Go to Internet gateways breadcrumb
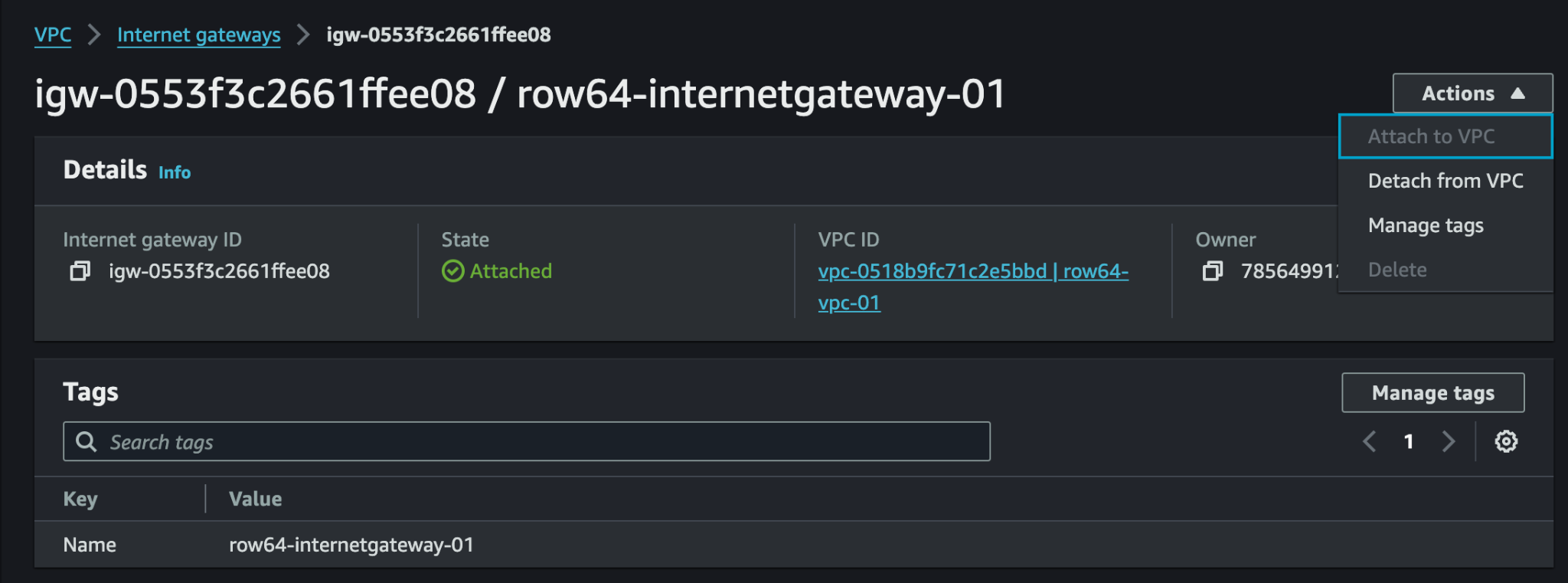The width and height of the screenshot is (1568, 583). [x=199, y=35]
